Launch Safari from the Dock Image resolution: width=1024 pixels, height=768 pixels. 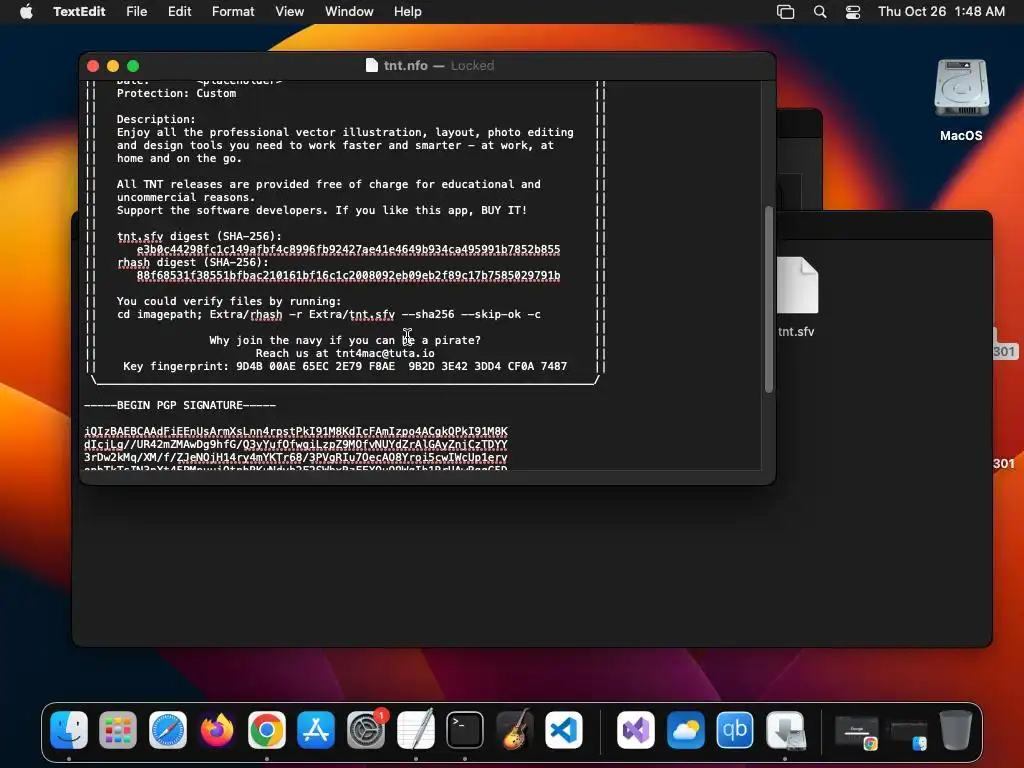(168, 730)
